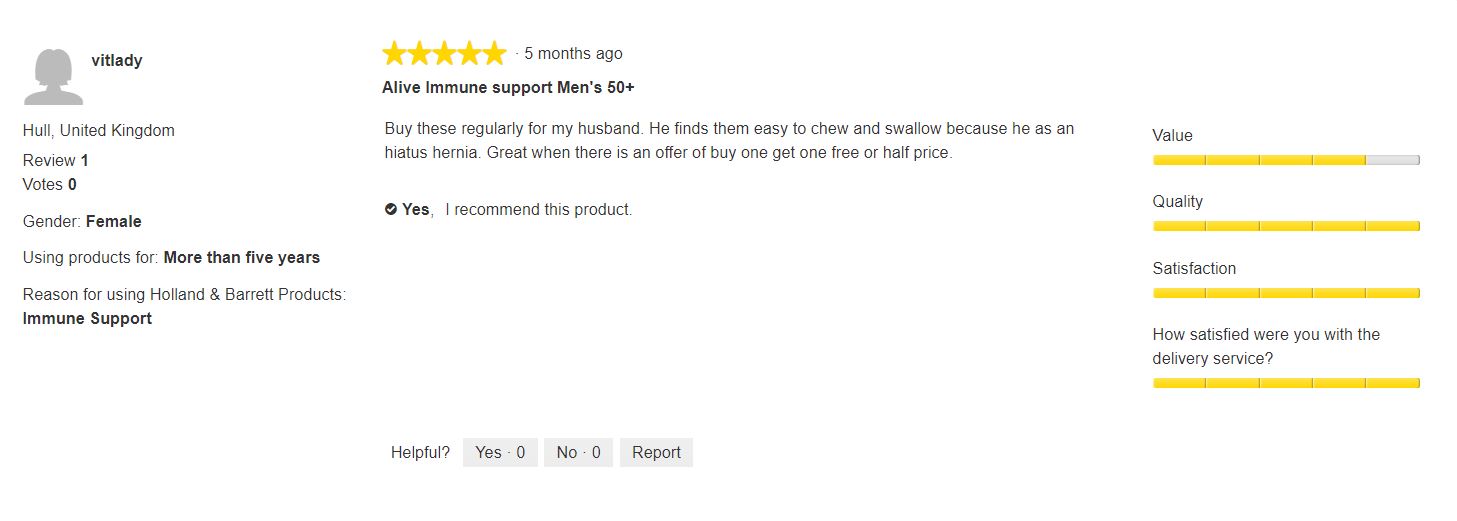Click the Review 1 count
Screen dimensions: 1457x521
point(56,160)
